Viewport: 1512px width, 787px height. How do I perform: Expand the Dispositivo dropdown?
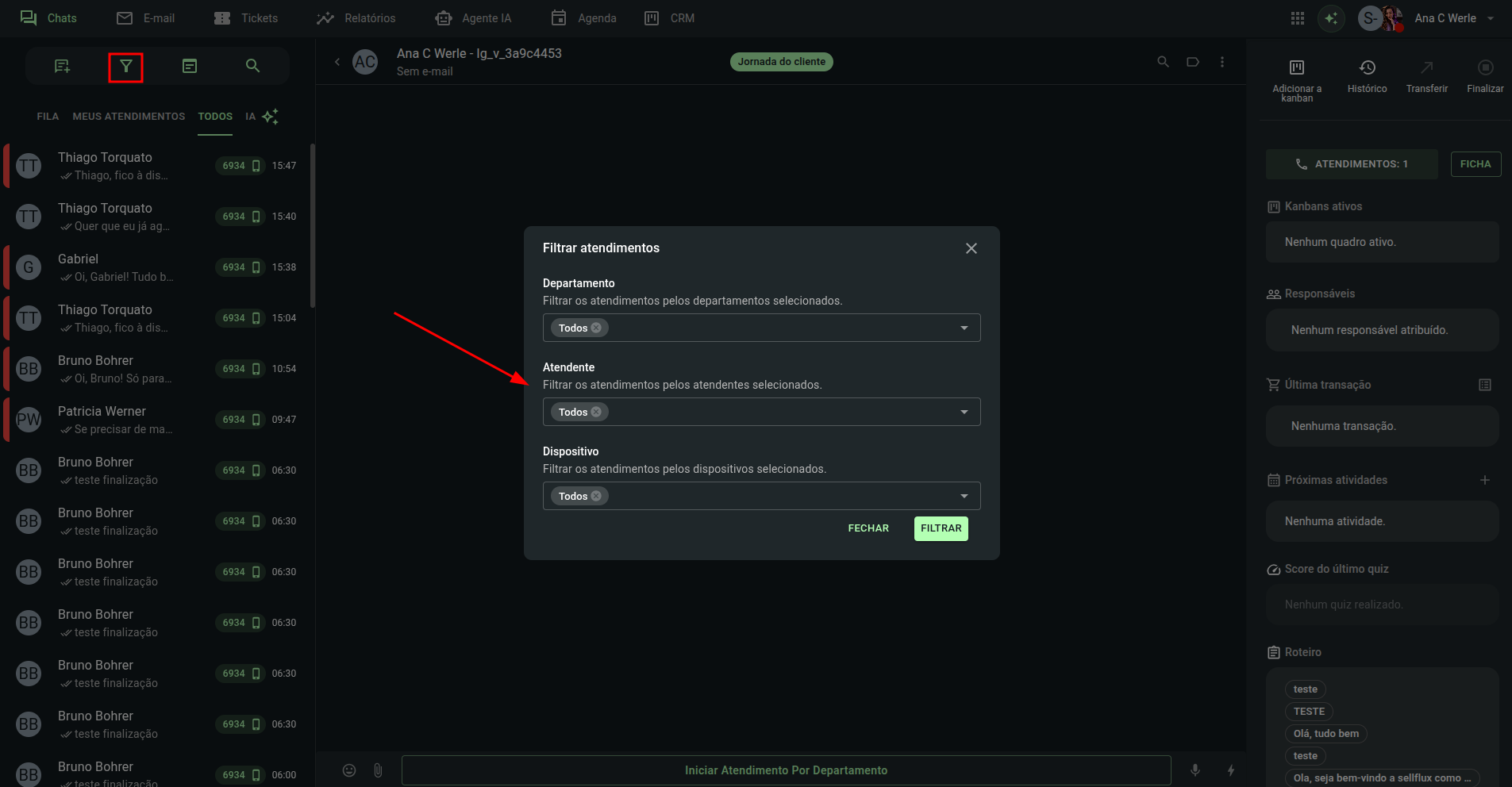point(964,497)
